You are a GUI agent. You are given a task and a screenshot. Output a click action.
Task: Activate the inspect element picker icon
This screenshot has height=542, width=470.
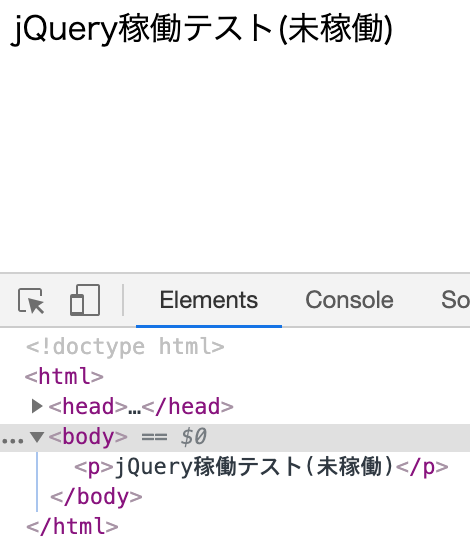pos(31,301)
